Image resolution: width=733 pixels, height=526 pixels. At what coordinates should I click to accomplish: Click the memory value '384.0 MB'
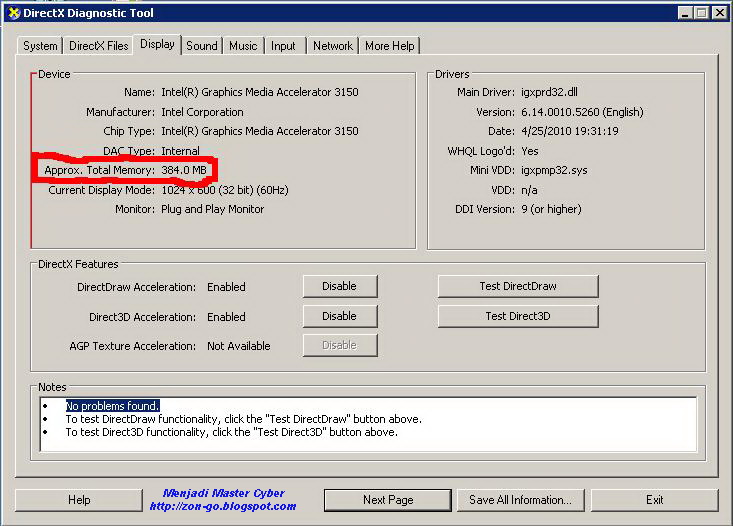click(x=184, y=170)
